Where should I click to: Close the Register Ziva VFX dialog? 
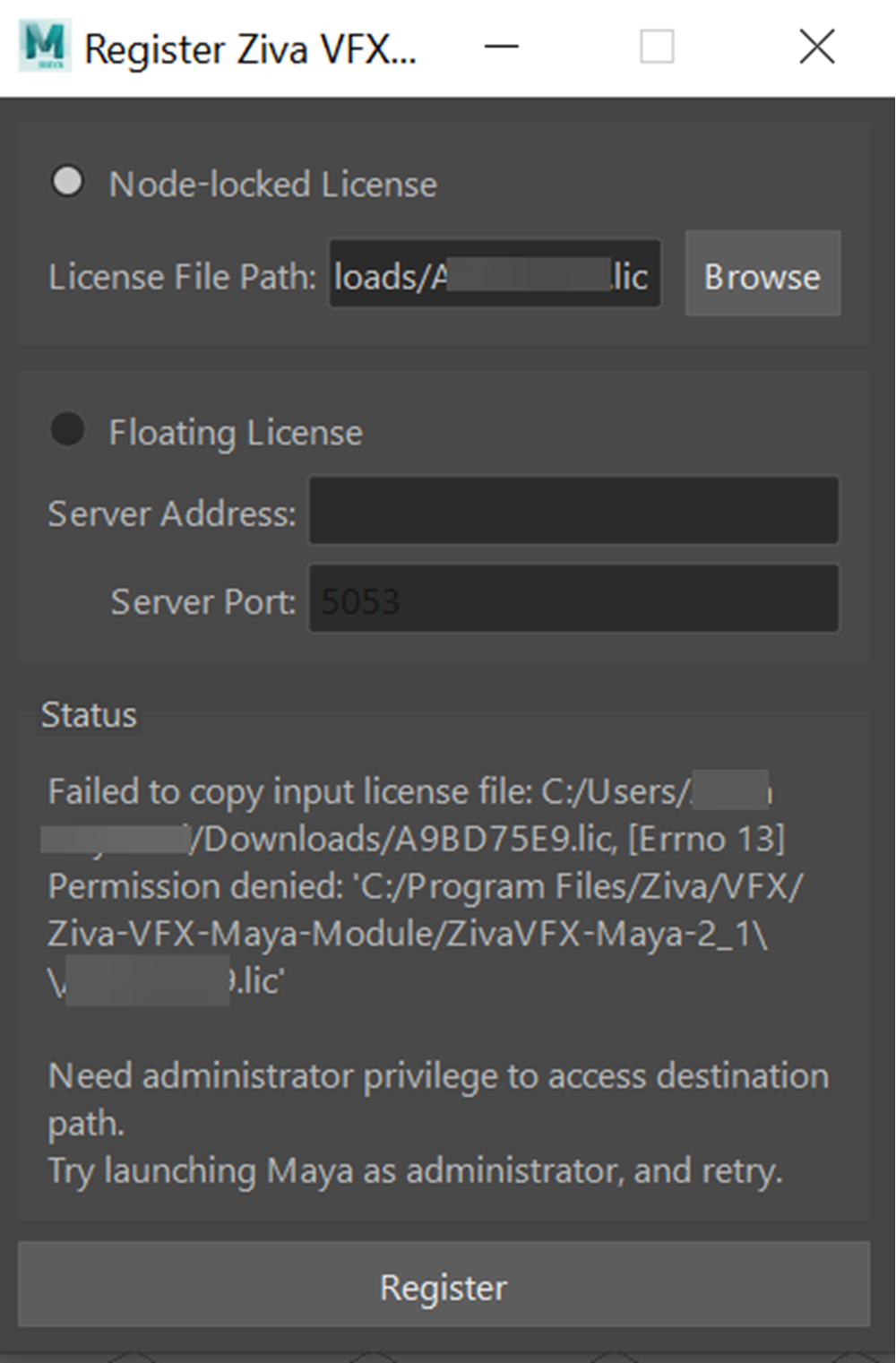point(816,47)
